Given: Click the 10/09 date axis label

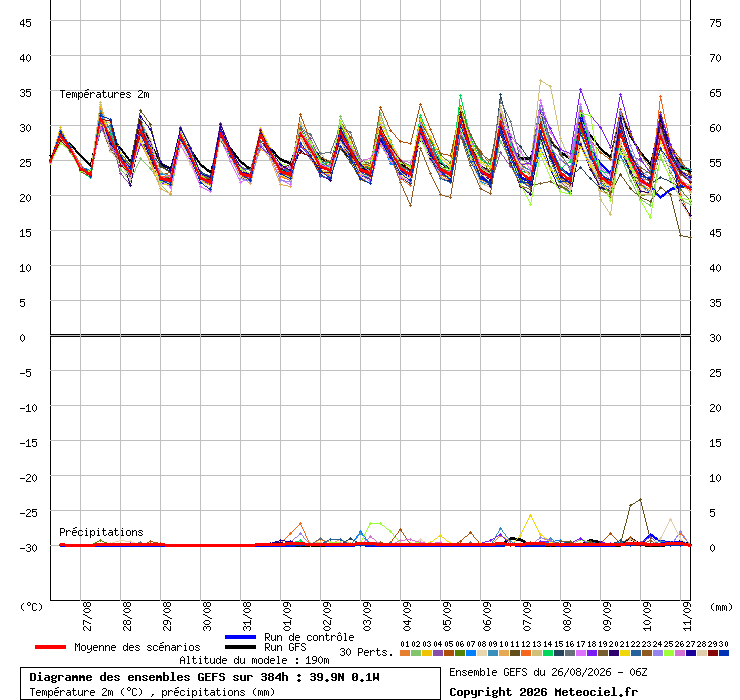Looking at the screenshot, I should 647,616.
